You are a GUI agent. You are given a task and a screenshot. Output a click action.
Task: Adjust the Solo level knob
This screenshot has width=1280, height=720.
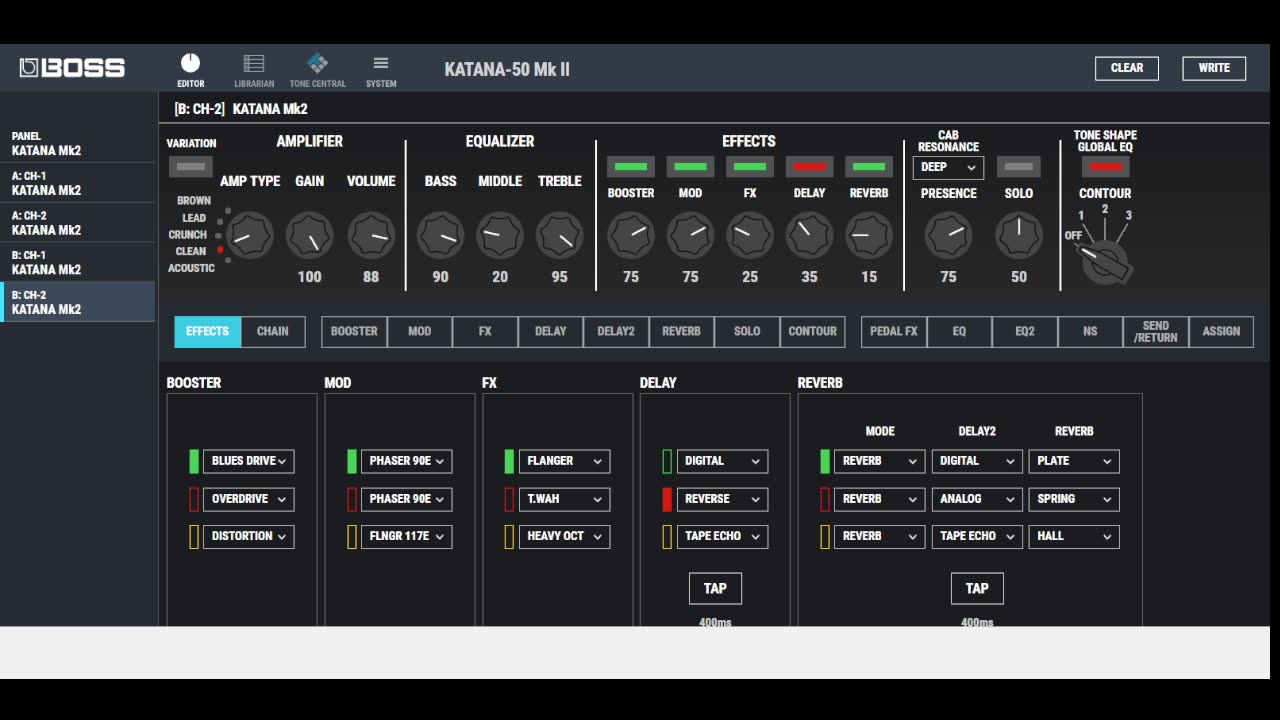click(x=1019, y=236)
